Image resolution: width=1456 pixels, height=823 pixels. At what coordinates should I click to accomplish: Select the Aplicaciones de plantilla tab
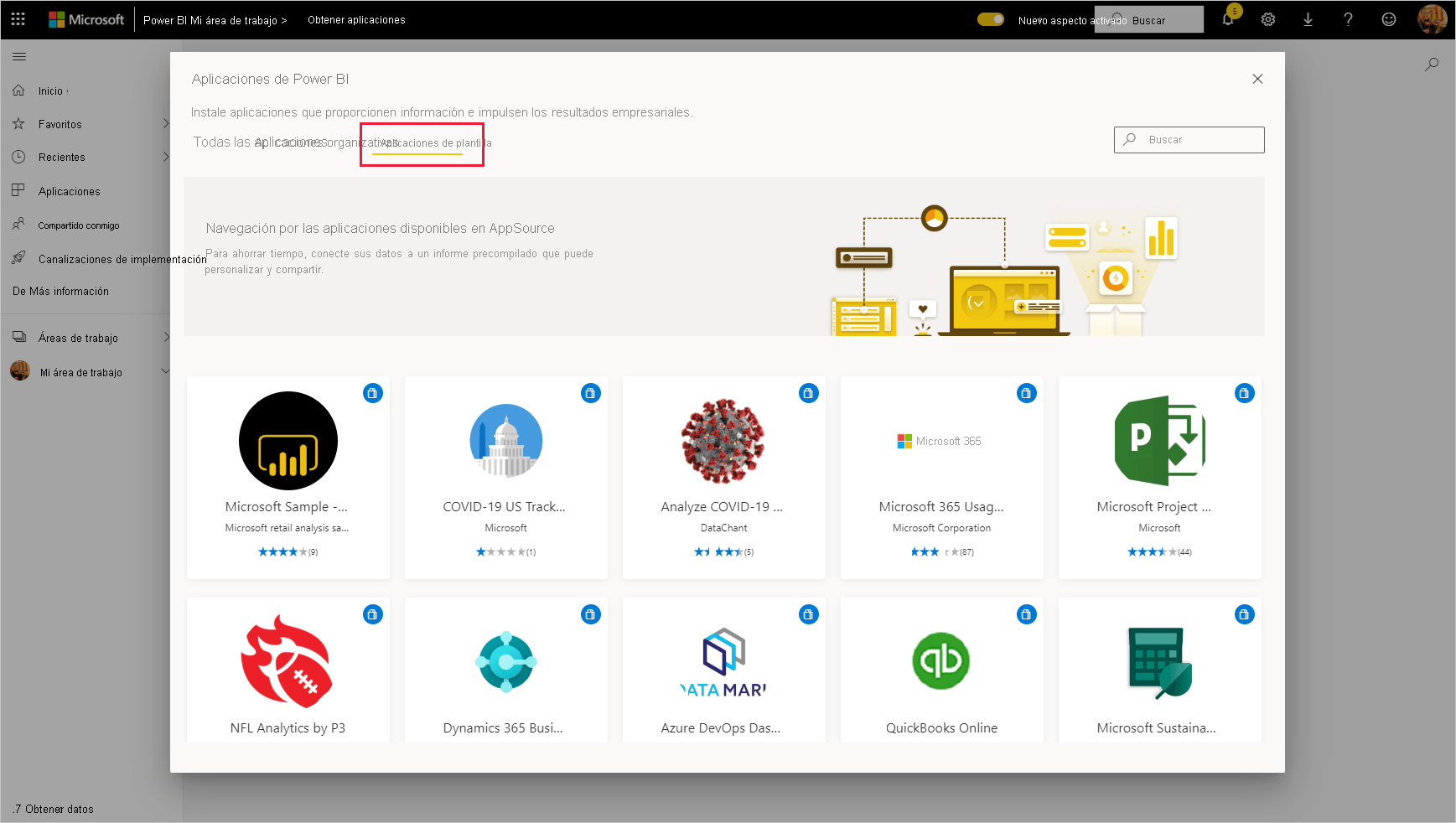click(435, 143)
